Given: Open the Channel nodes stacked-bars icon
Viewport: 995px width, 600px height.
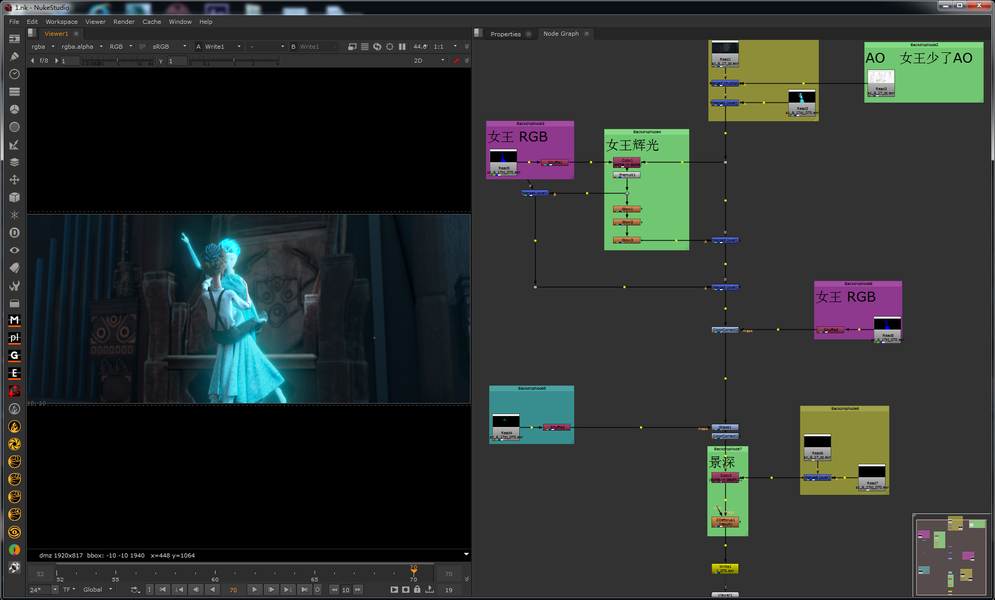Looking at the screenshot, I should click(x=14, y=91).
